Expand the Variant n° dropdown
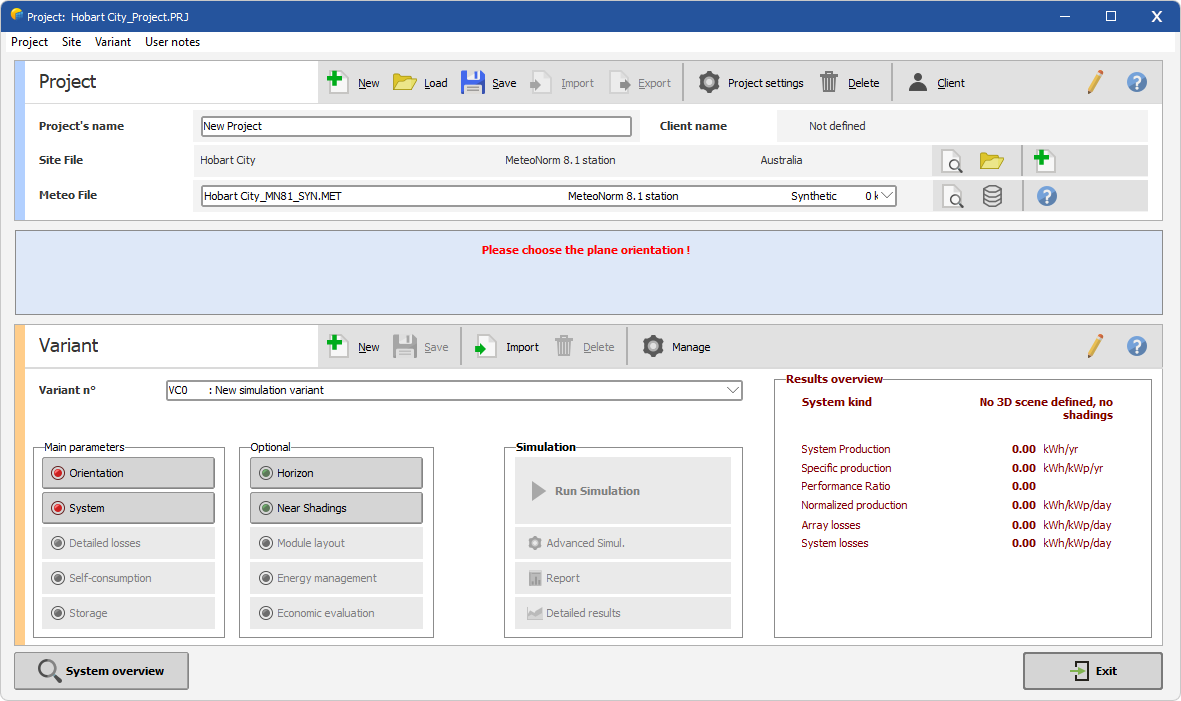 click(732, 390)
